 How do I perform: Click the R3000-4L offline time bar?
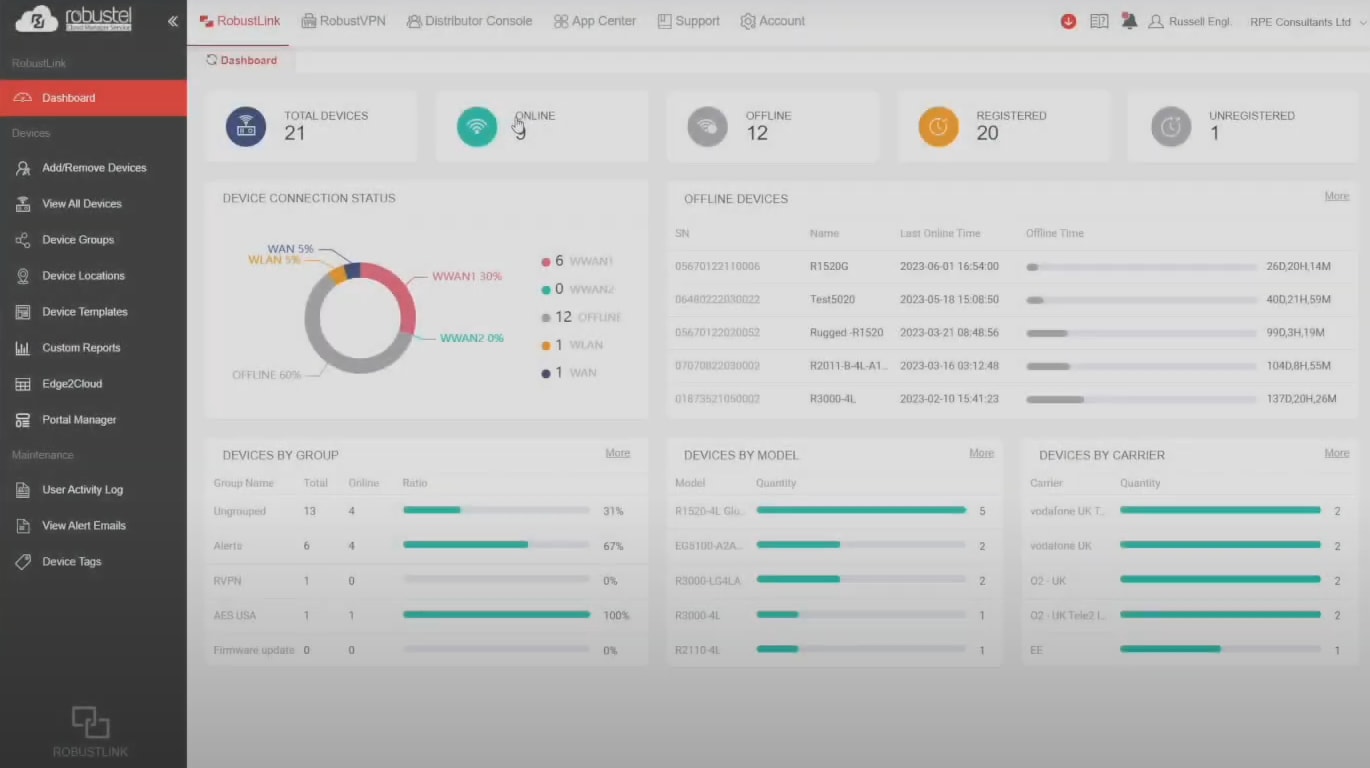(1141, 399)
